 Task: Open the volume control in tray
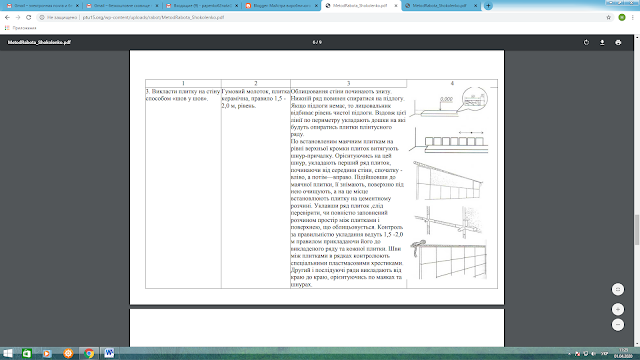tap(593, 354)
